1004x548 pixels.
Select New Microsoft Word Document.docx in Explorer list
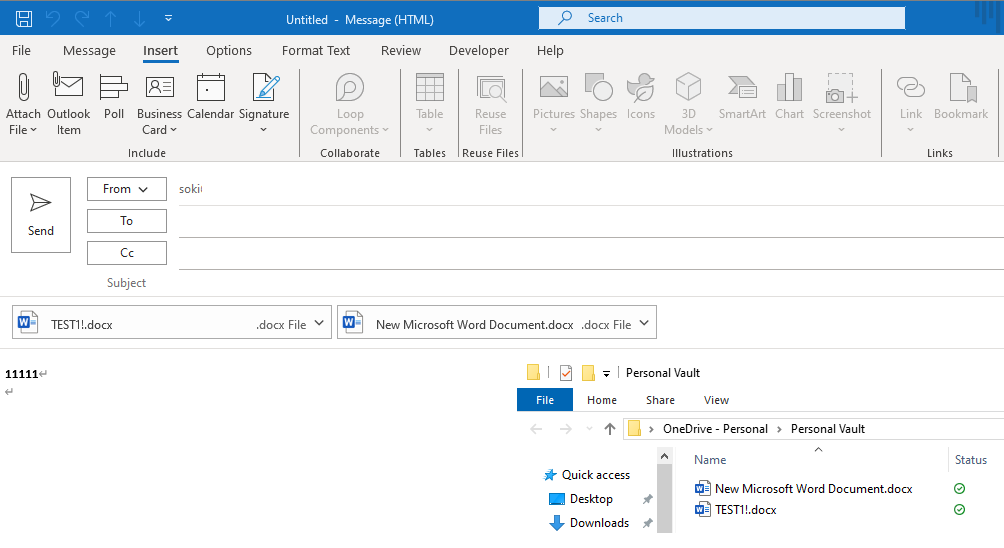coord(804,488)
